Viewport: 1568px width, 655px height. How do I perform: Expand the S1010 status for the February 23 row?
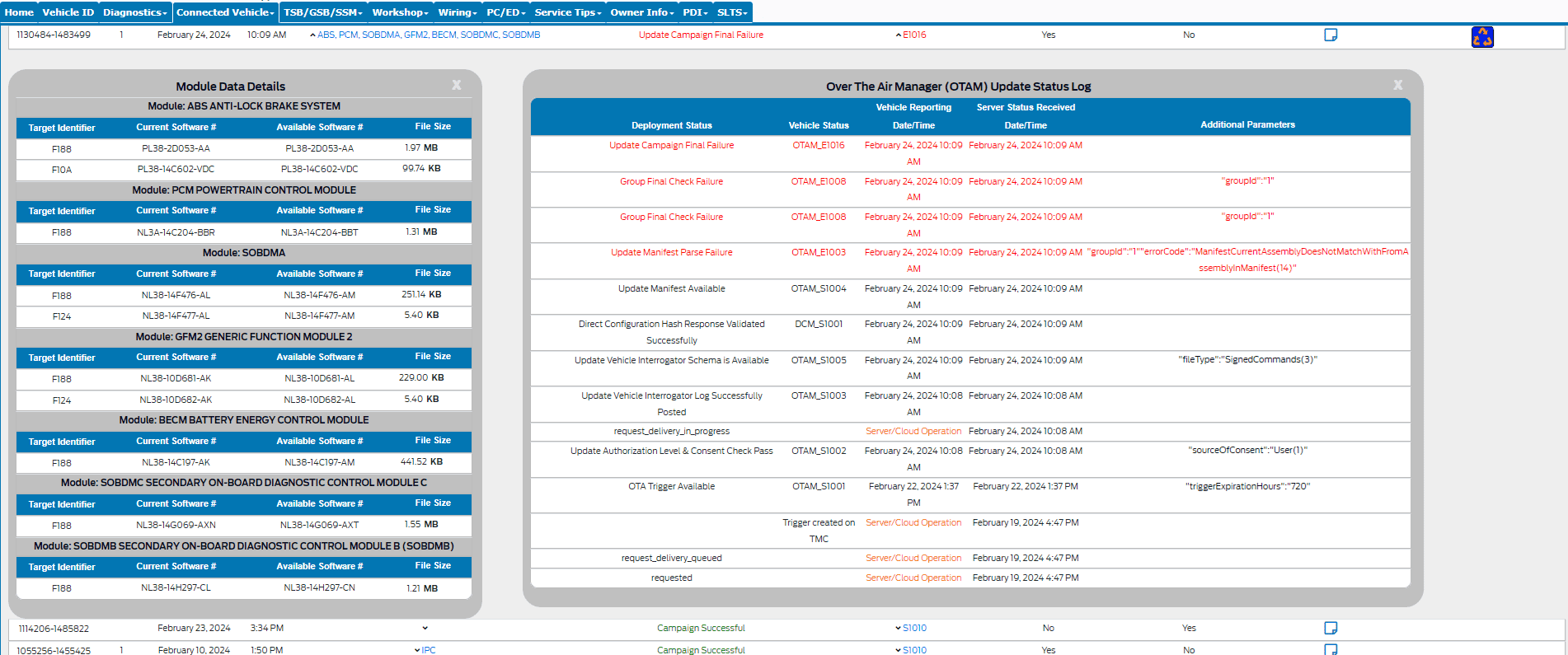(898, 628)
